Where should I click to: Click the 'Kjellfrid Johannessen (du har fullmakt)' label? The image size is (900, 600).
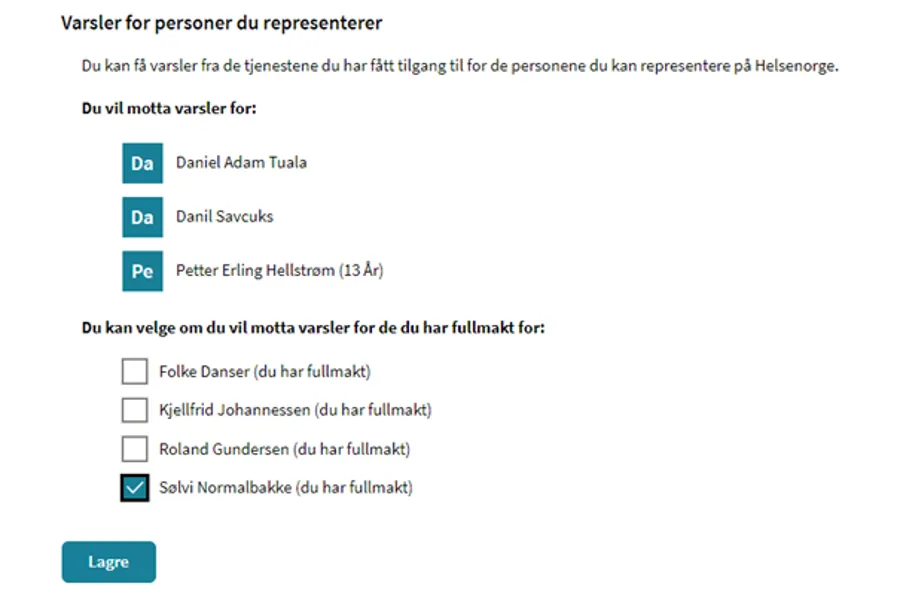click(x=295, y=410)
